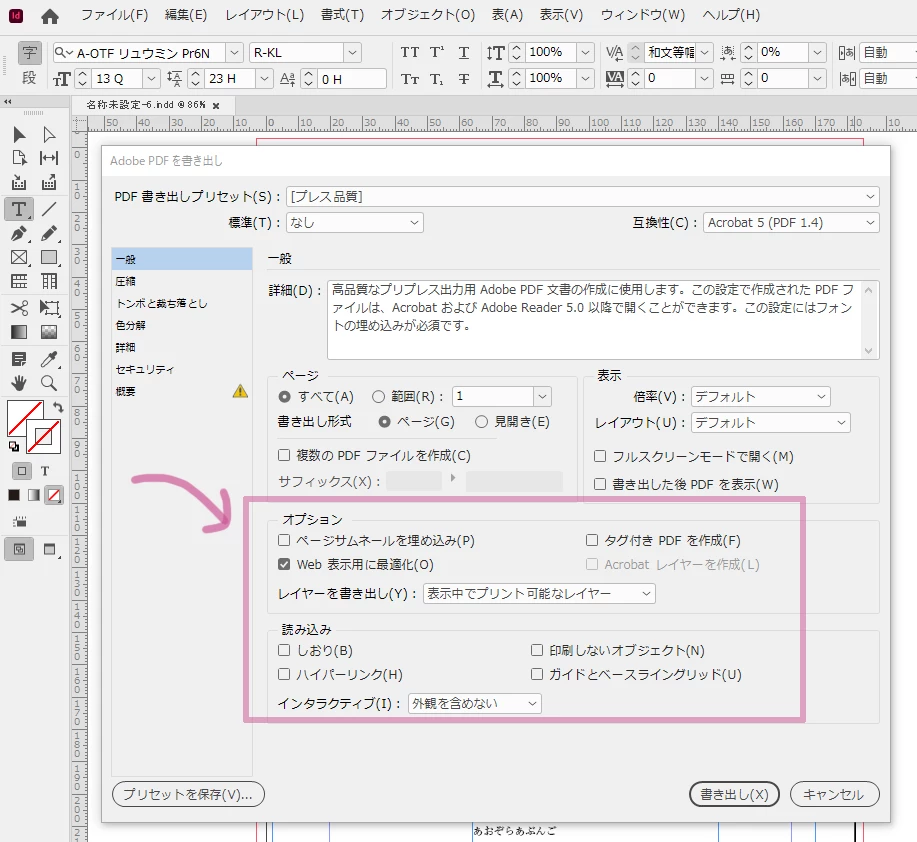The width and height of the screenshot is (917, 842).
Task: Open PDF 書き出しプリセット dropdown
Action: (x=582, y=196)
